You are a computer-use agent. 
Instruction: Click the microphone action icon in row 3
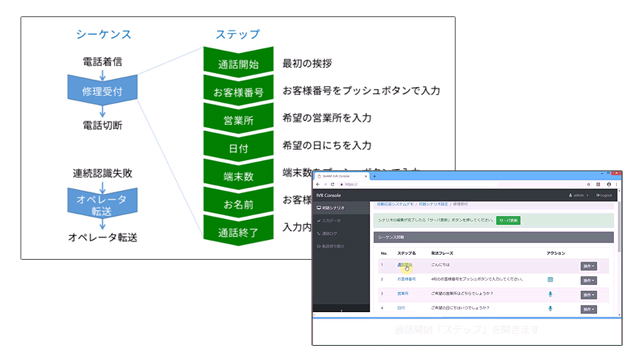(550, 294)
